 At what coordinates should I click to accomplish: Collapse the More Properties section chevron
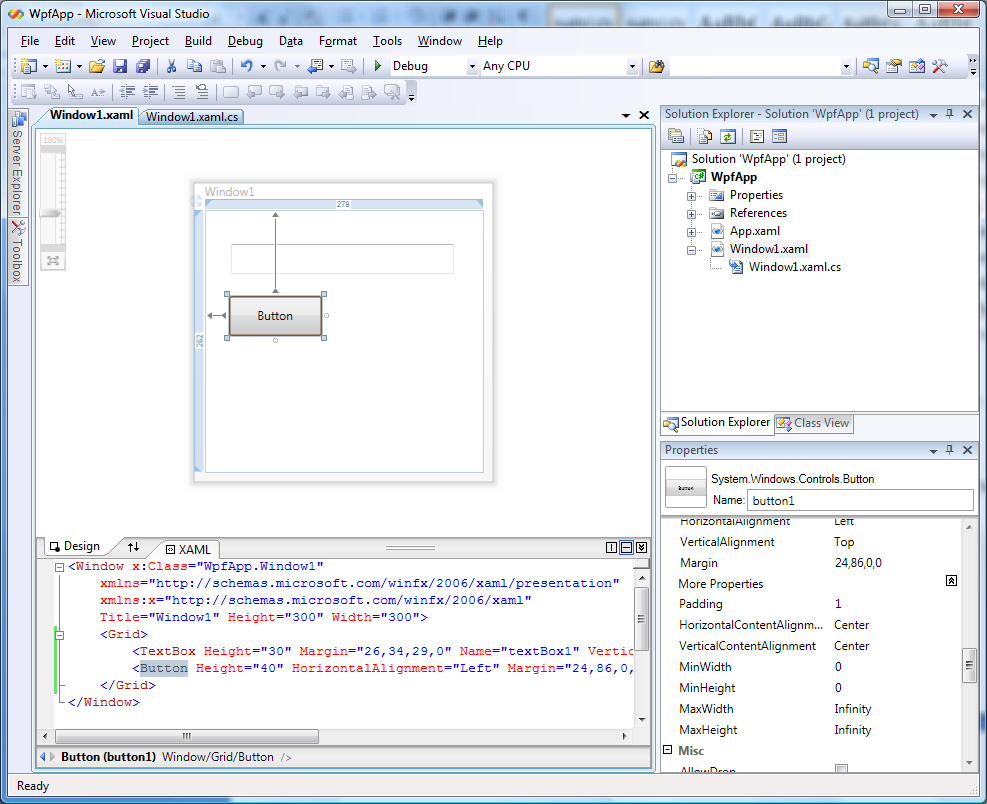[951, 581]
